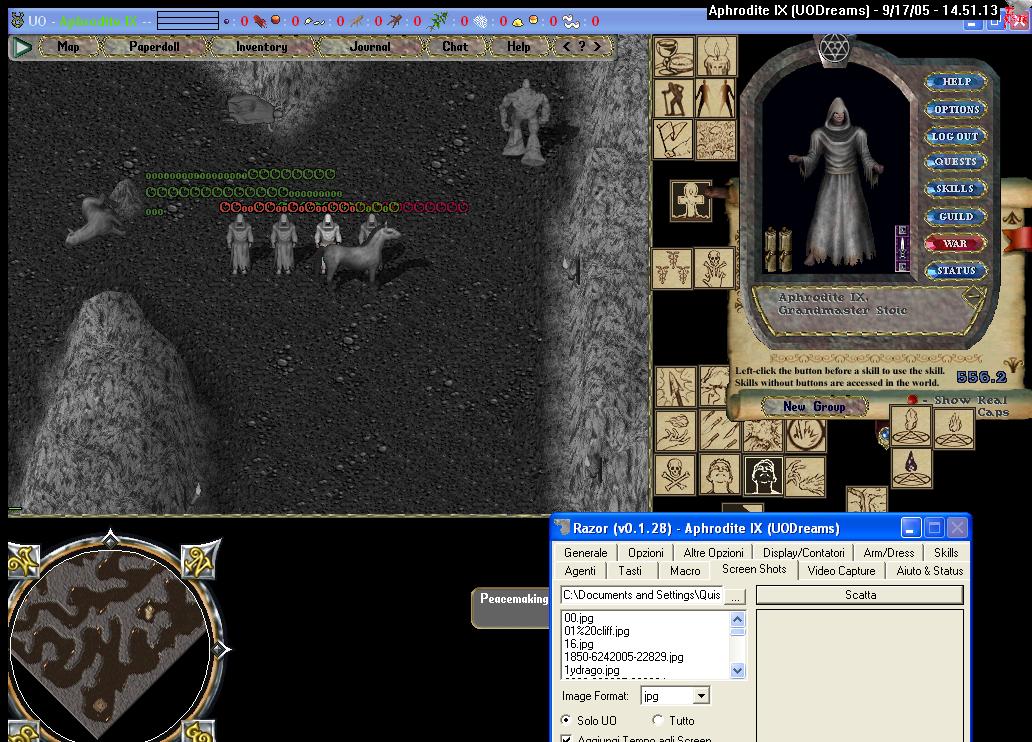
Task: Click the skull and crossbones spell icon
Action: (676, 475)
